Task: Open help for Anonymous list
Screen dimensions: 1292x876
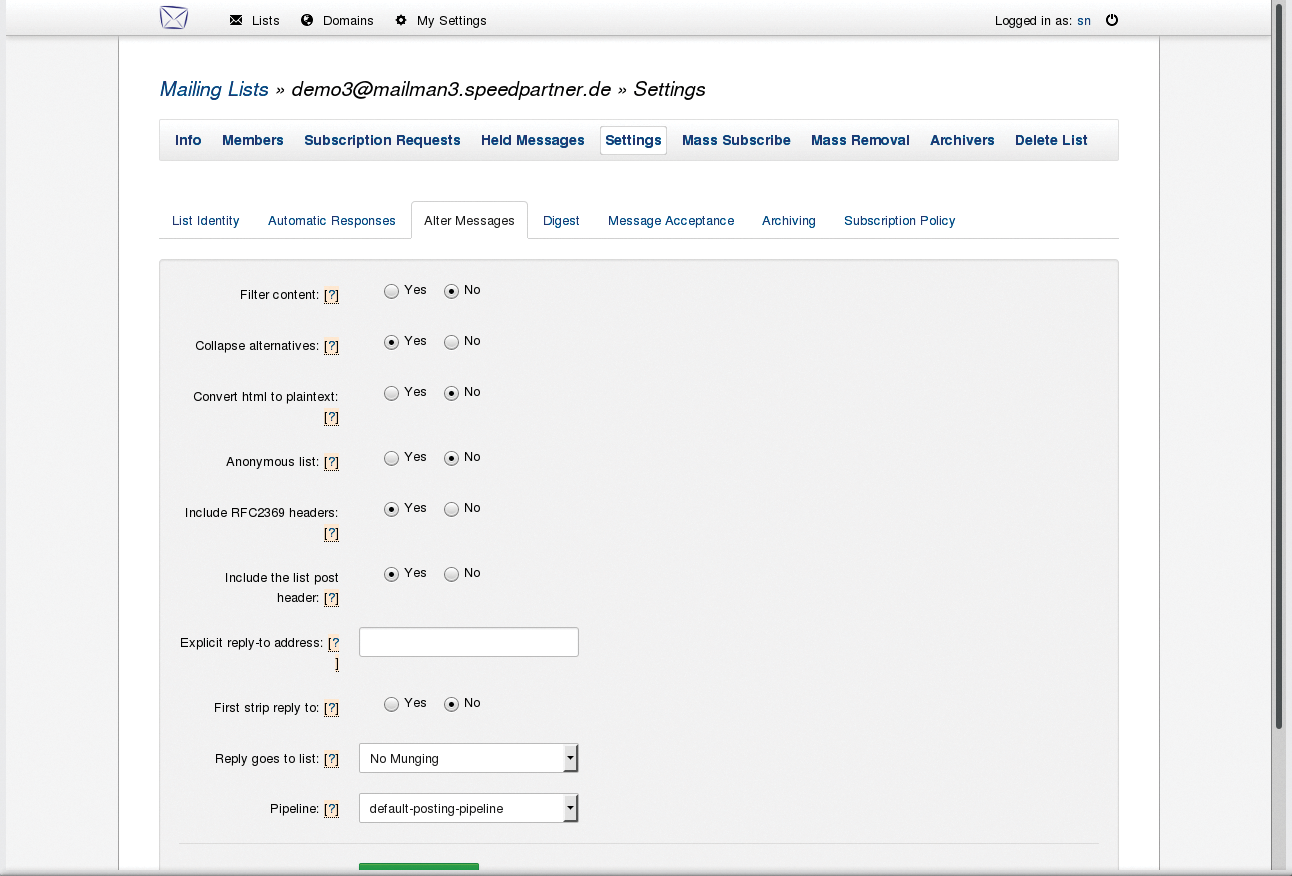Action: coord(331,461)
